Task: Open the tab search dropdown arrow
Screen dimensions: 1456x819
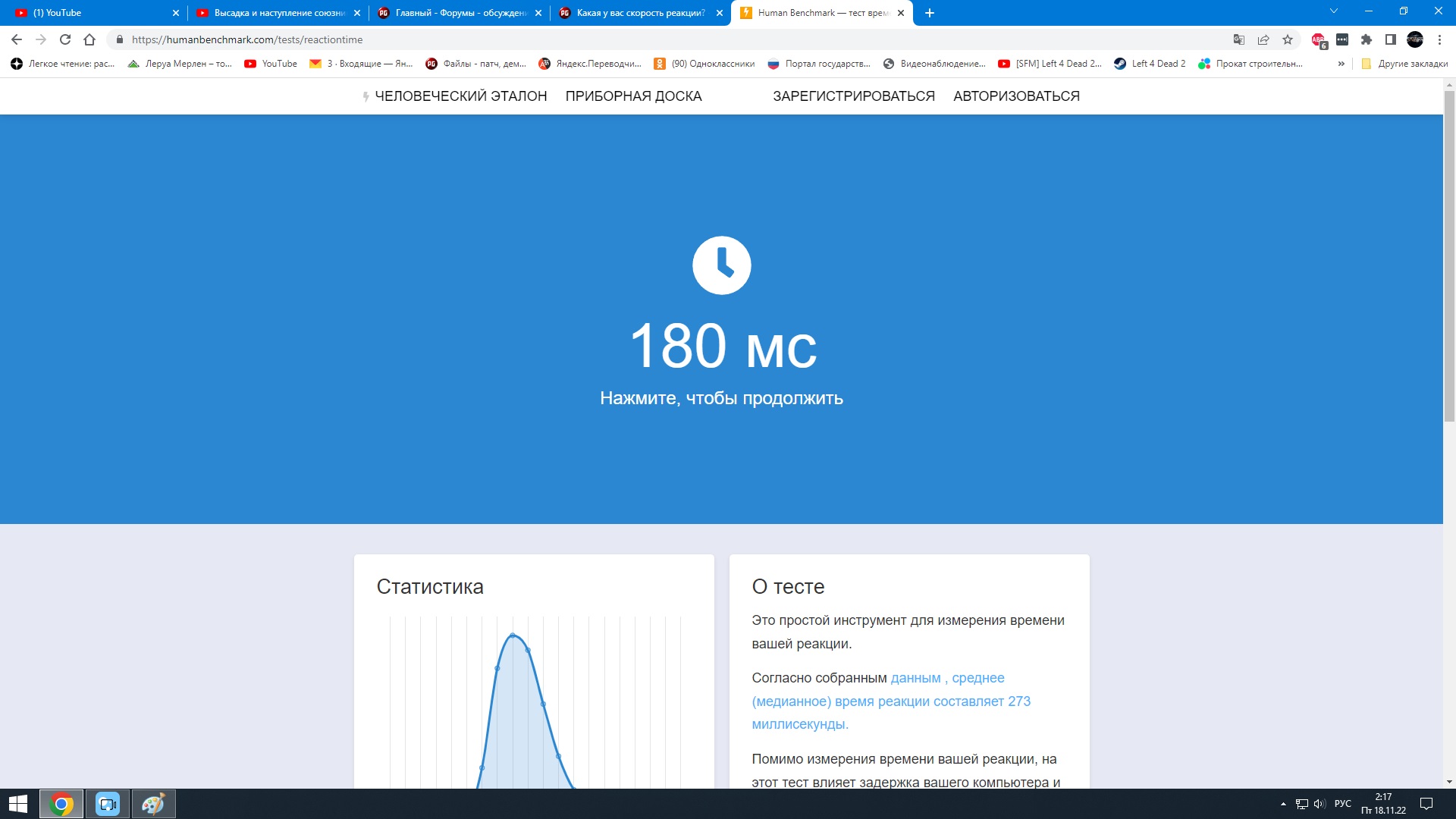Action: (1334, 11)
